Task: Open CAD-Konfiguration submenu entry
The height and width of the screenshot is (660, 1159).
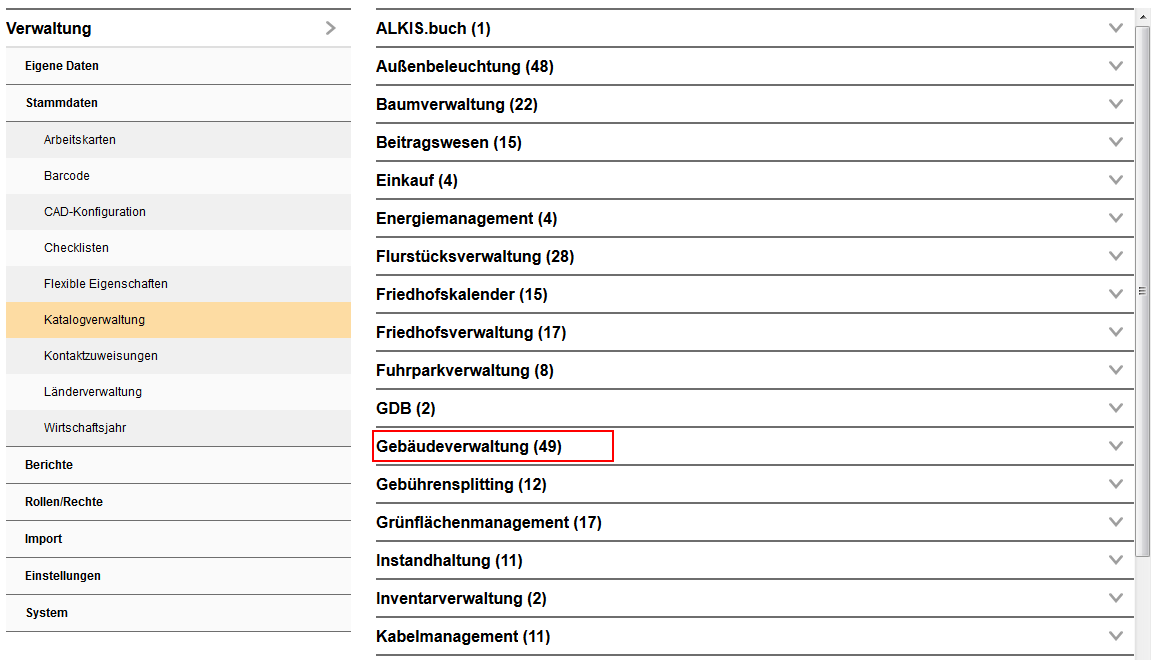Action: point(95,212)
